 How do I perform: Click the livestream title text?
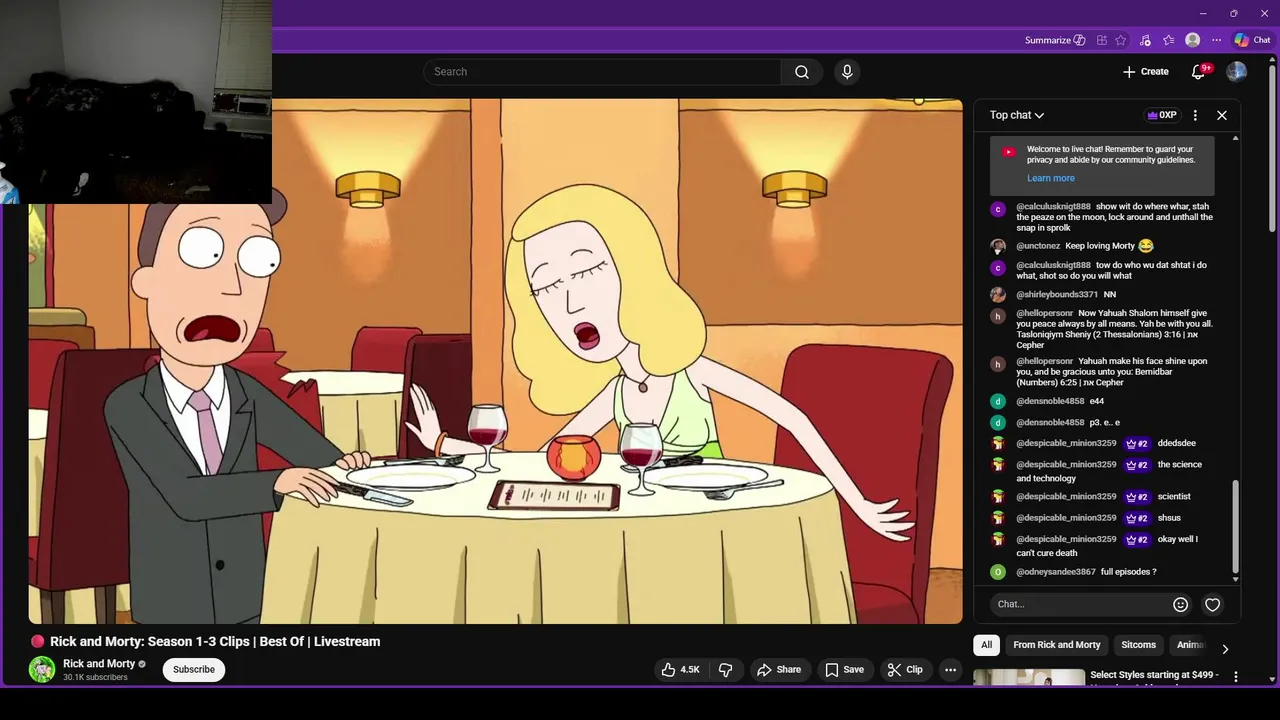pos(215,642)
